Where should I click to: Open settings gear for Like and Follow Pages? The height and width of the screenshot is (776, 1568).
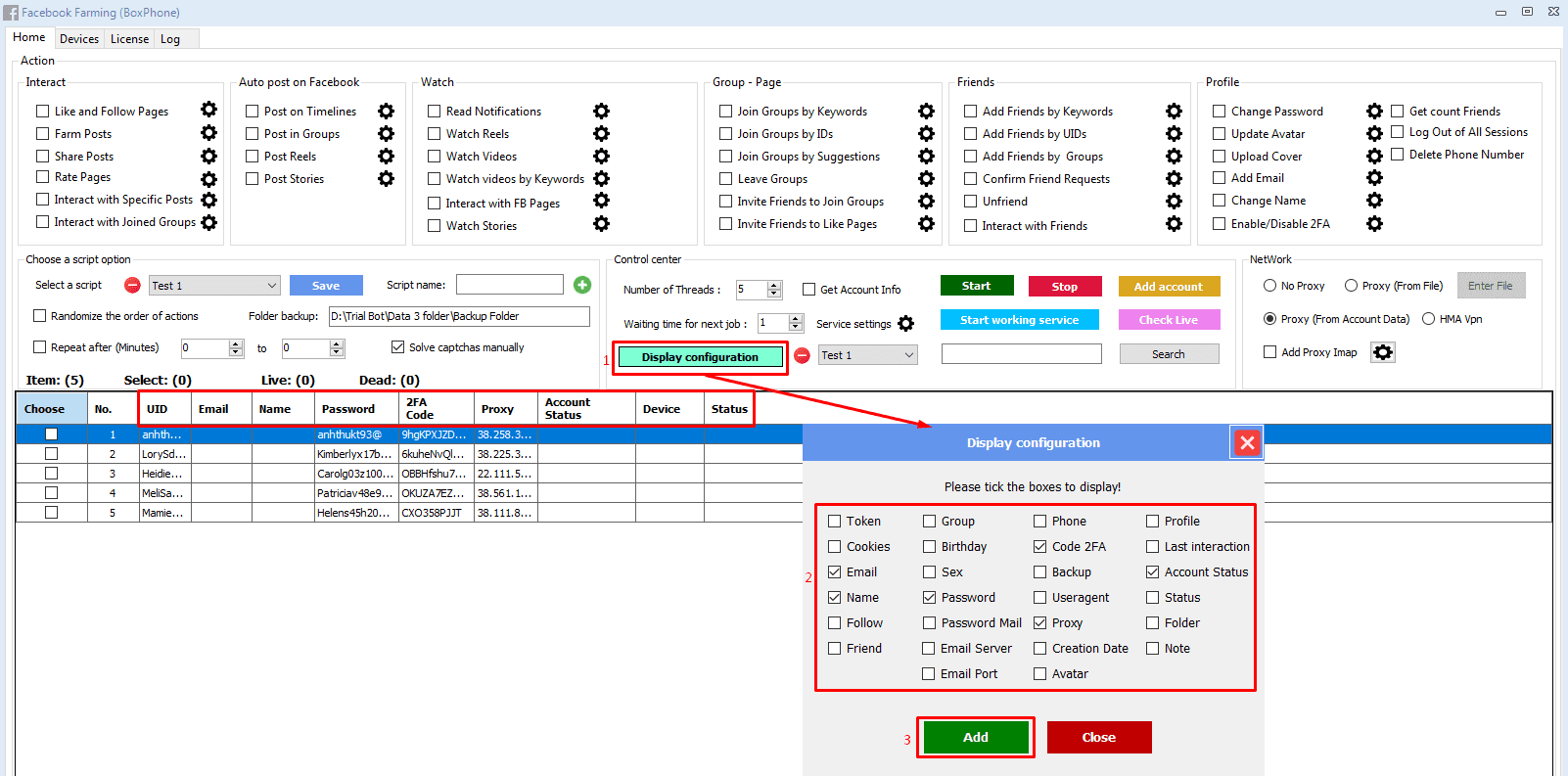tap(208, 110)
